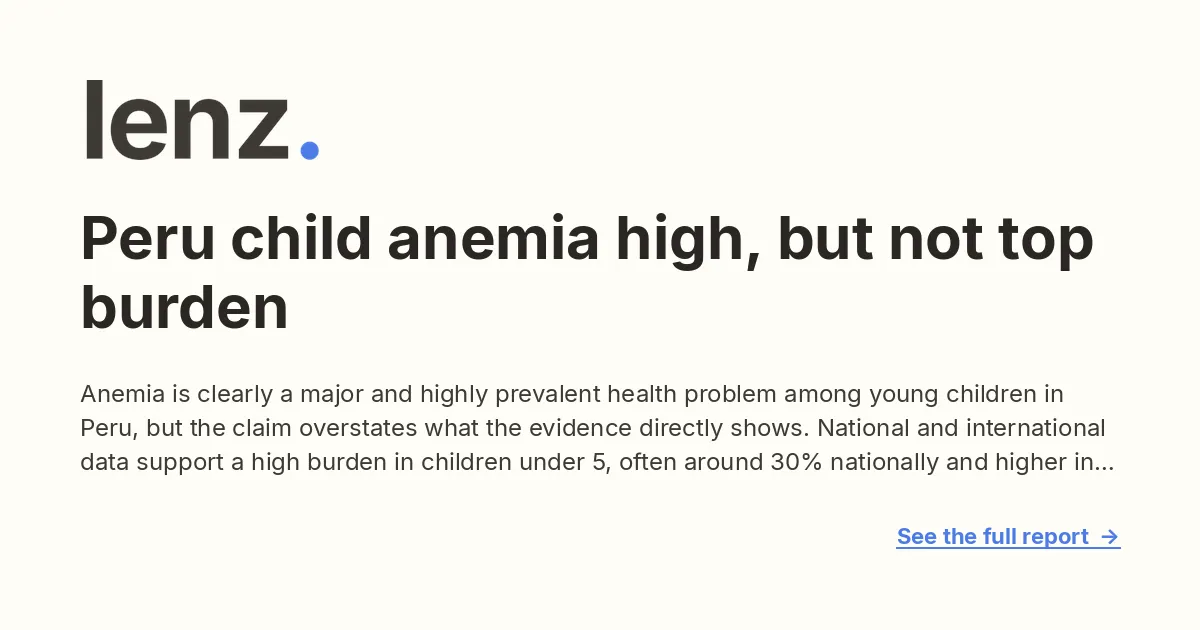Click the word report in the link
The height and width of the screenshot is (630, 1200).
pyautogui.click(x=1055, y=537)
